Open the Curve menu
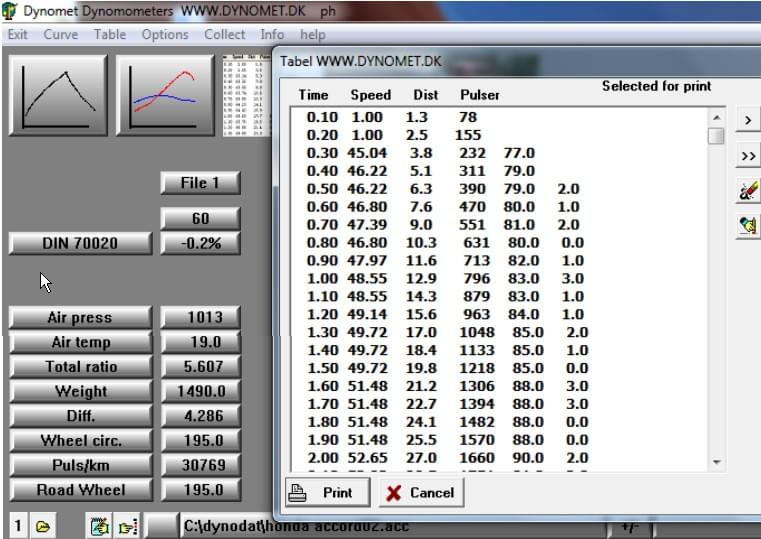 [61, 34]
